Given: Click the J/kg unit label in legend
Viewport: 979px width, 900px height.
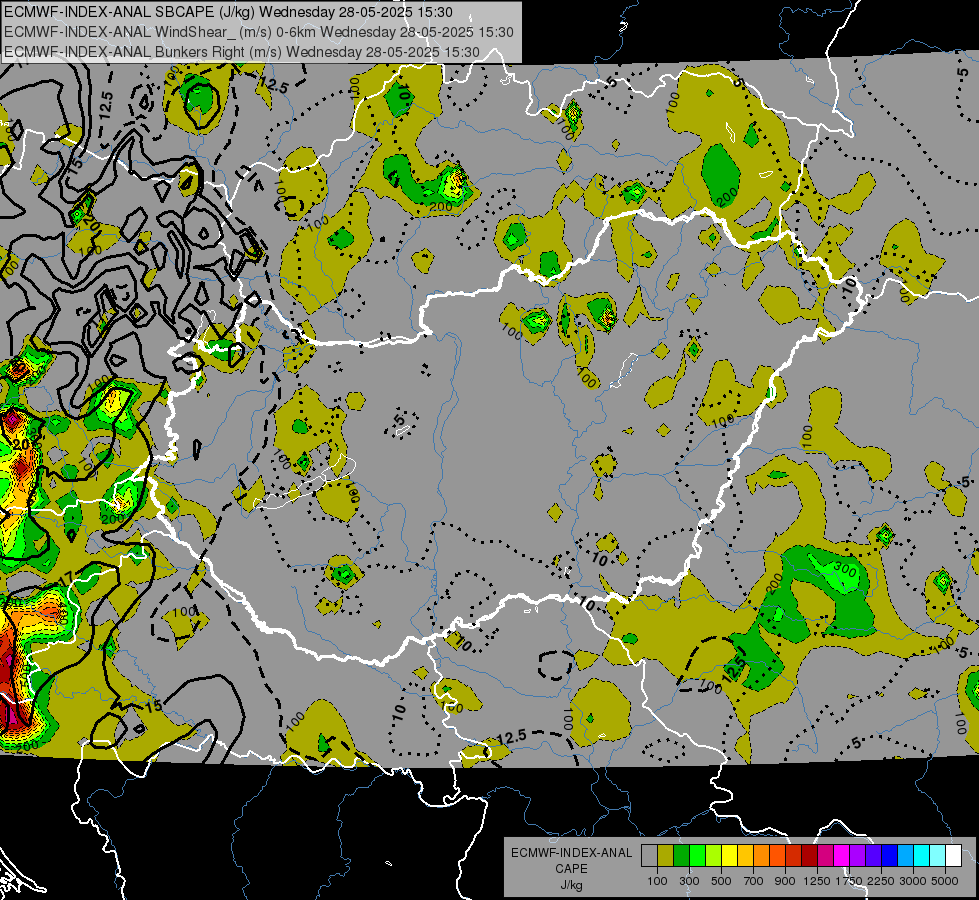Looking at the screenshot, I should coord(571,885).
